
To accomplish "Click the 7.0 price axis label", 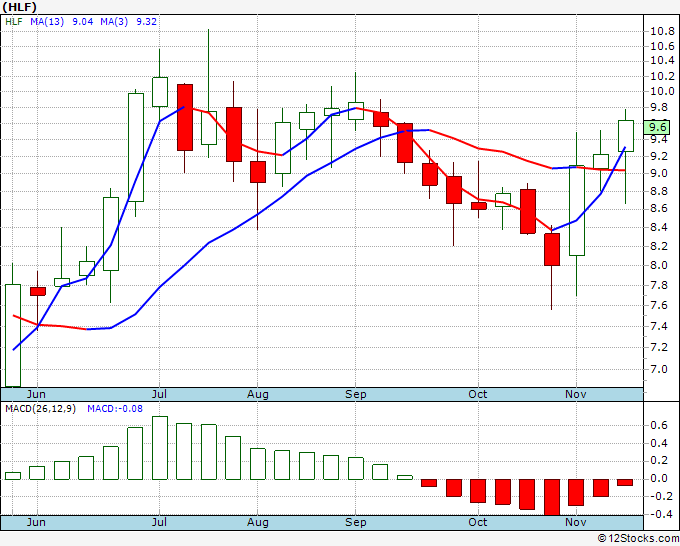I will pyautogui.click(x=659, y=369).
